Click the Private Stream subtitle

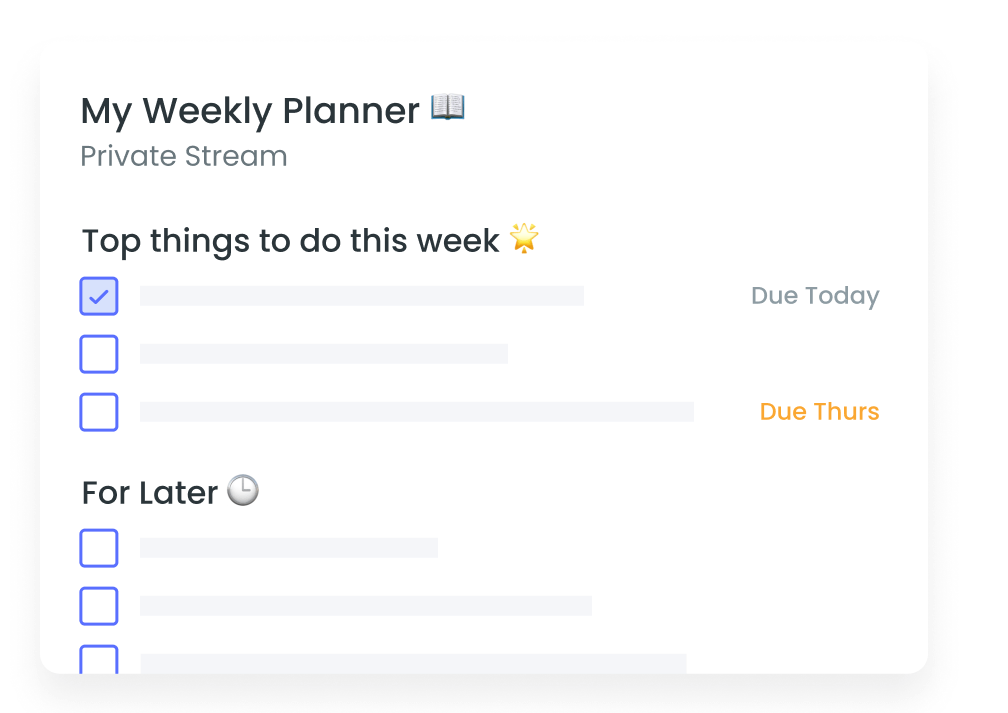[184, 157]
